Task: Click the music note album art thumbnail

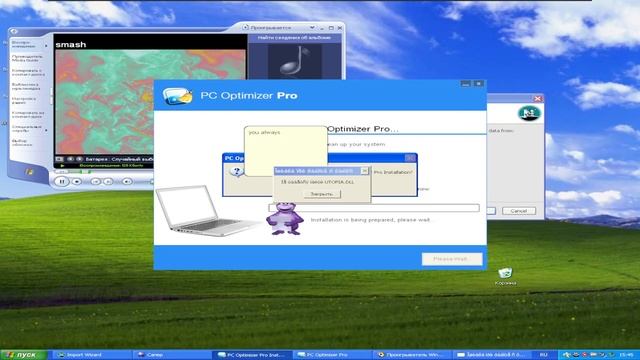Action: (294, 61)
